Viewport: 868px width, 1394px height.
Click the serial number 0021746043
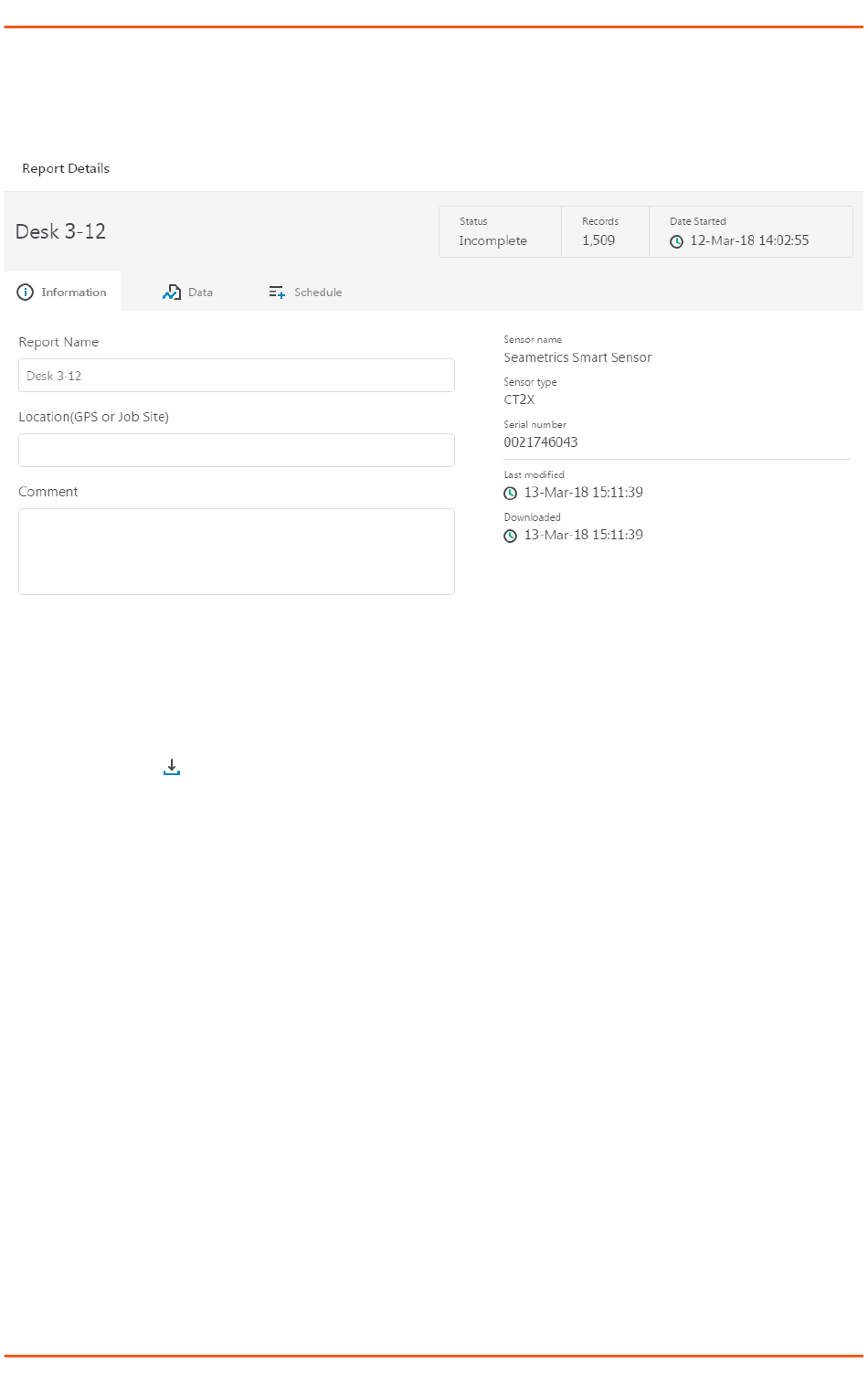(x=541, y=442)
